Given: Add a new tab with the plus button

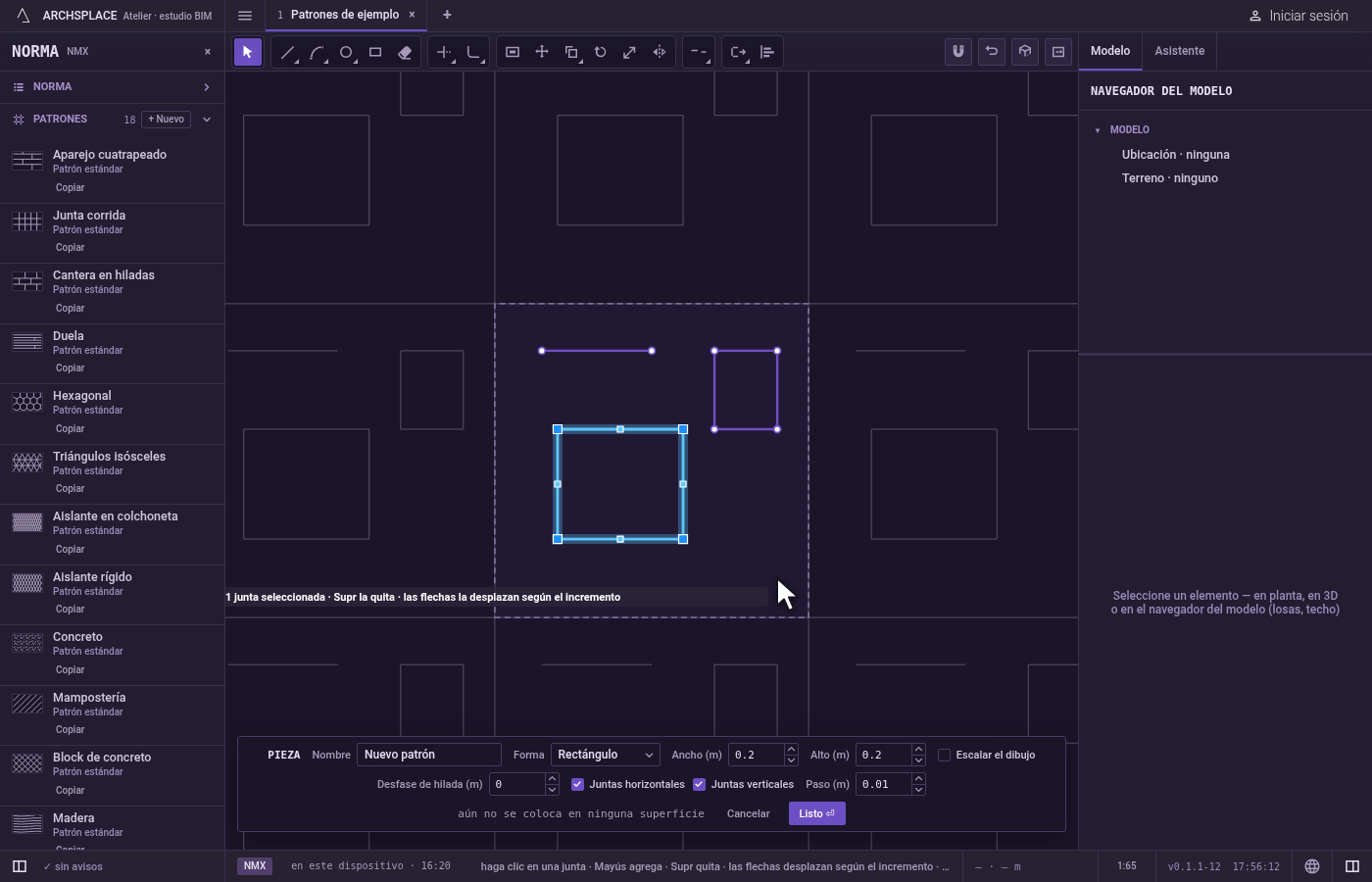Looking at the screenshot, I should 447,15.
